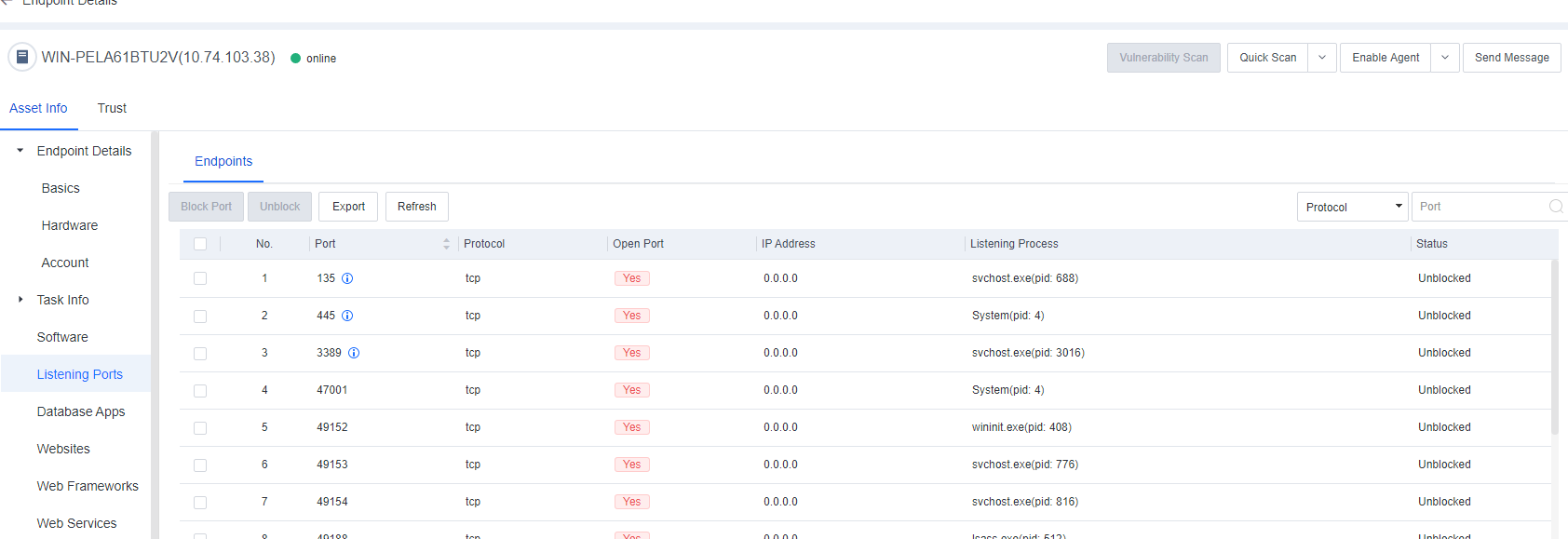Image resolution: width=1568 pixels, height=539 pixels.
Task: Click the endpoint device icon beside WIN-PELA61BTU2V
Action: coord(22,57)
